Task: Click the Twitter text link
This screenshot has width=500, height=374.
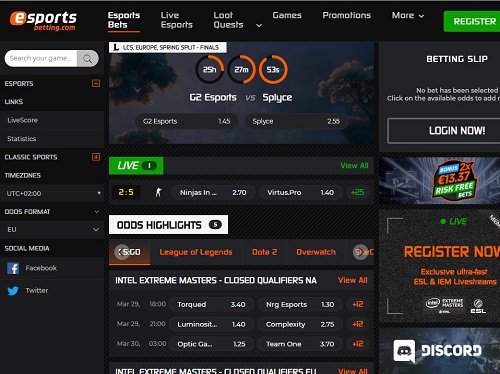Action: pyautogui.click(x=37, y=291)
